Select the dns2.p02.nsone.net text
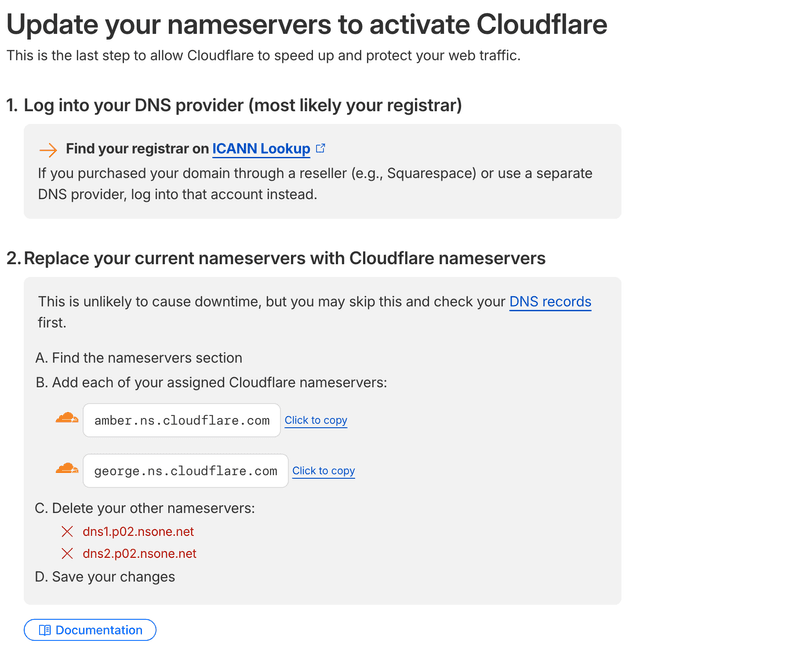The image size is (800, 662). coord(139,553)
